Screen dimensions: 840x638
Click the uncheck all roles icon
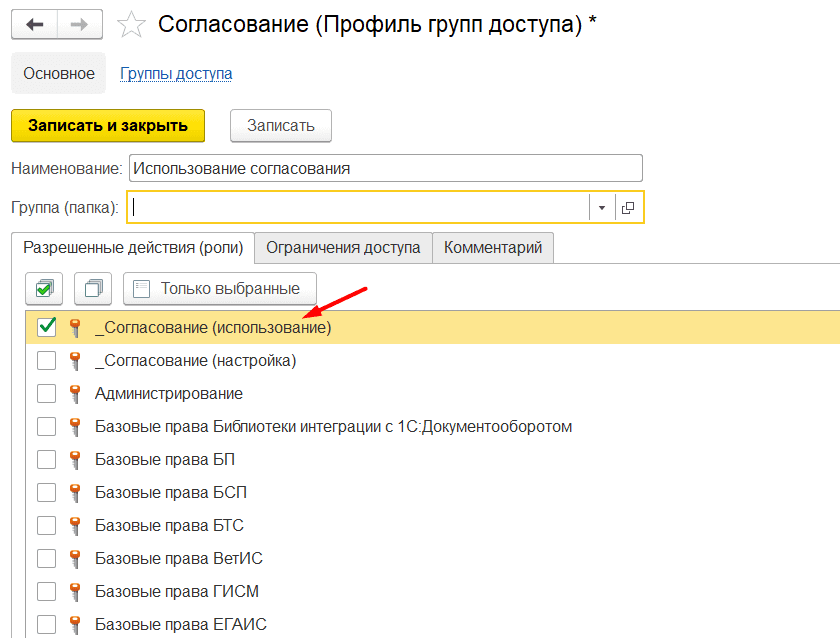click(93, 289)
